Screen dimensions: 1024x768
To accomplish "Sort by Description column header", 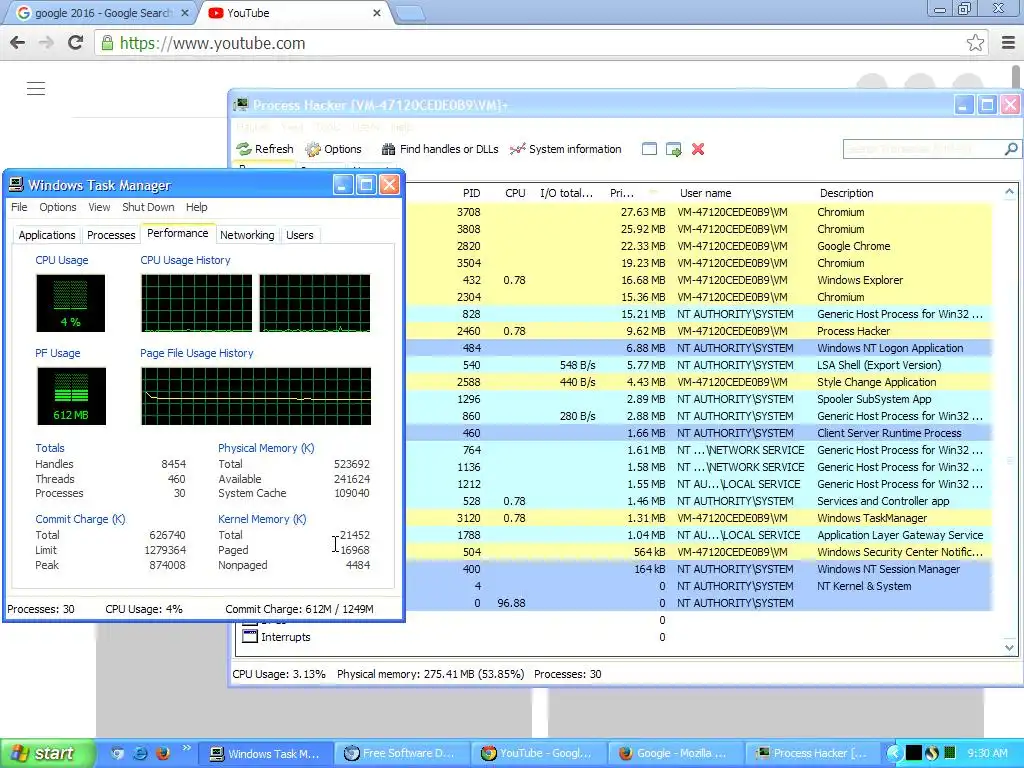I will pos(846,193).
